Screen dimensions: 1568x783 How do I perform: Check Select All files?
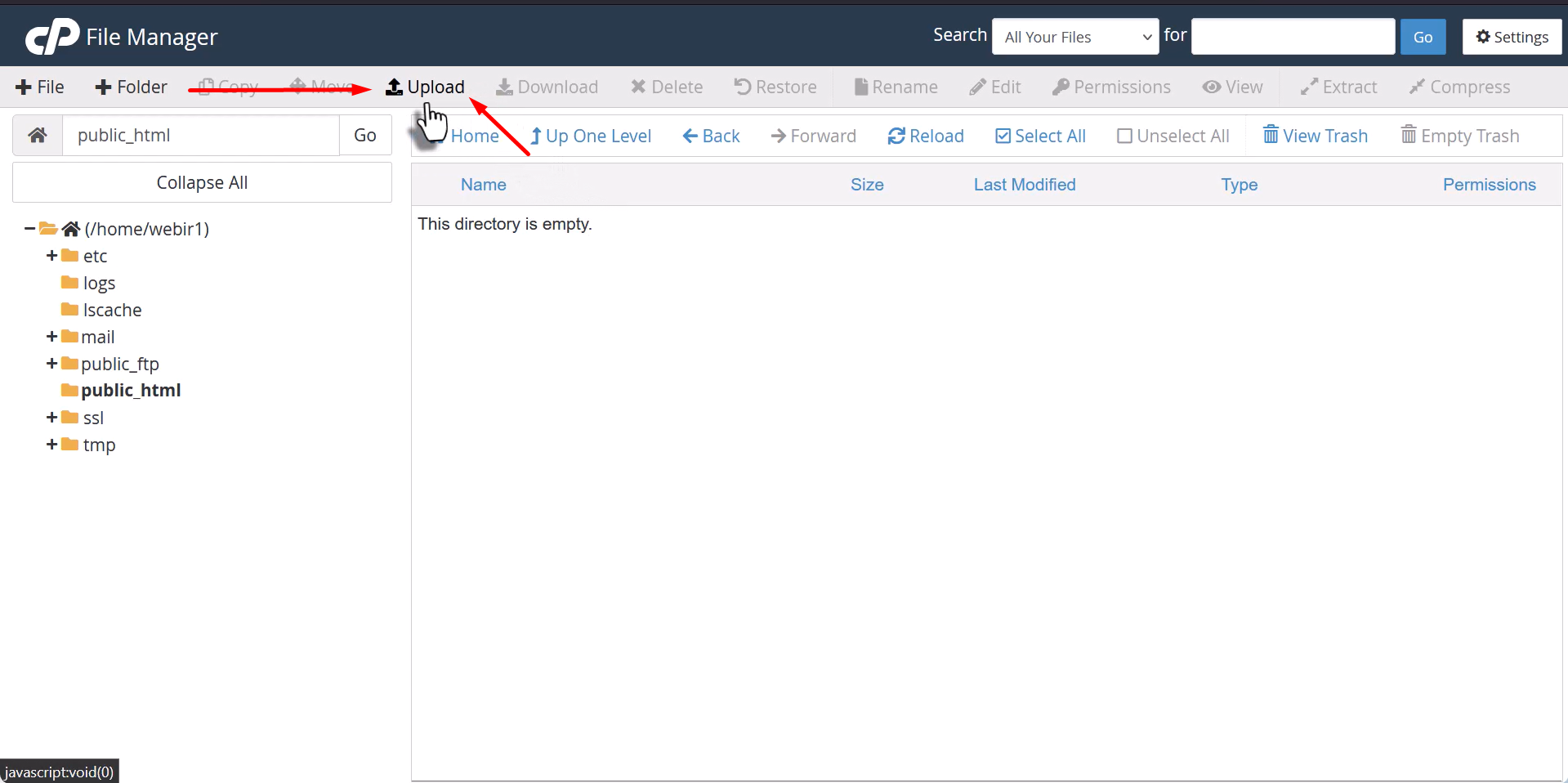[1040, 136]
